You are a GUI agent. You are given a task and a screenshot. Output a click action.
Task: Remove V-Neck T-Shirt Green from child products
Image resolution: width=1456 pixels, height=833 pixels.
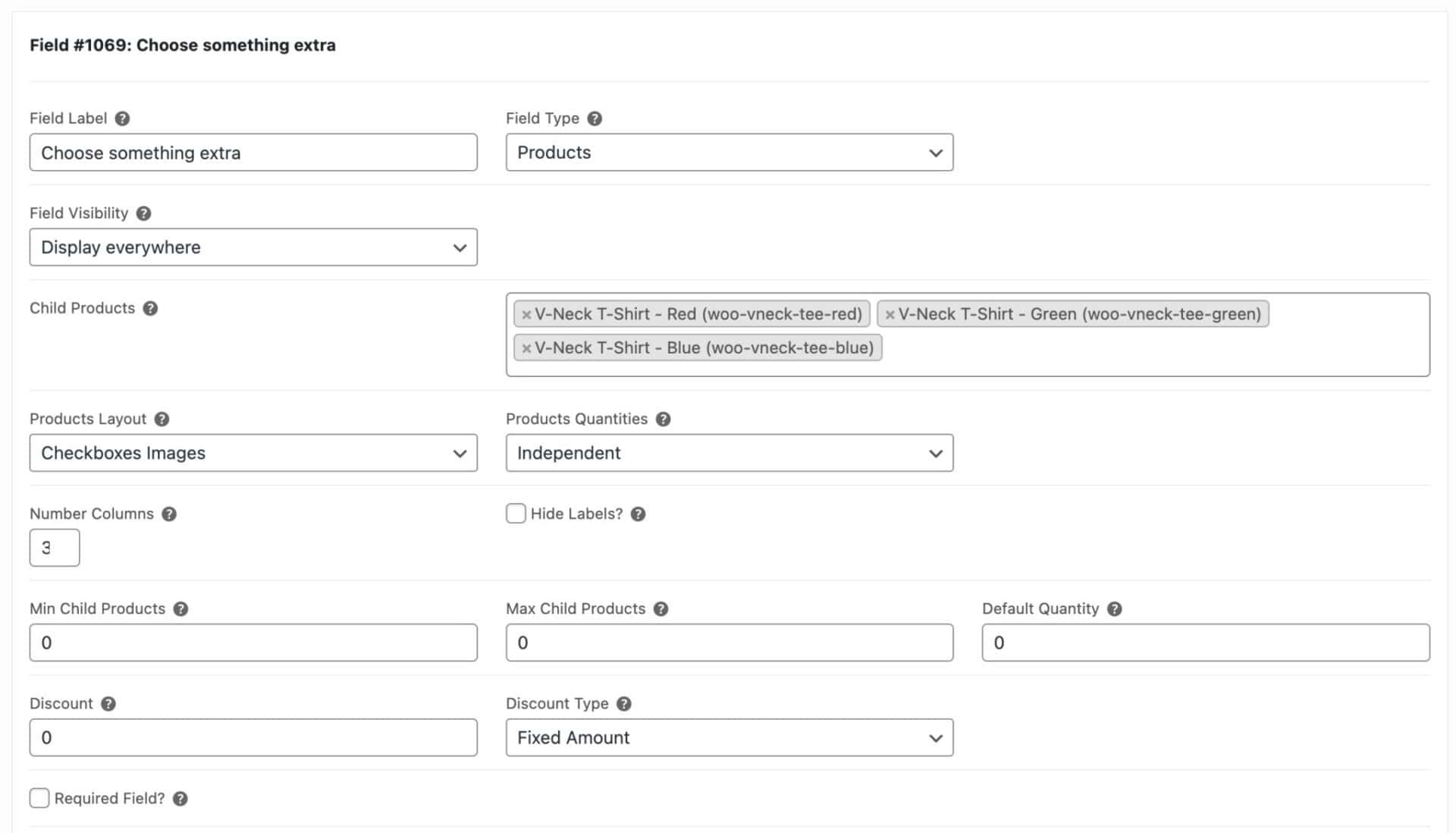(x=890, y=314)
